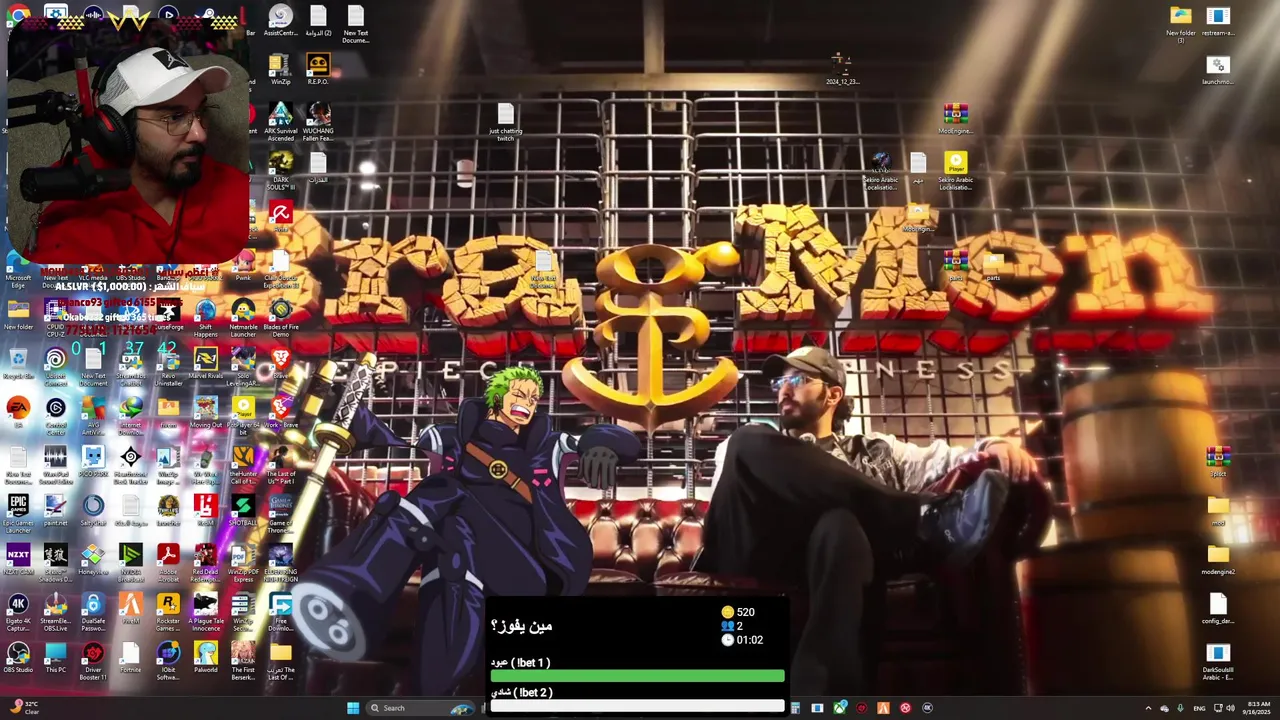Click the green lbet 1 progress bar
Image resolution: width=1280 pixels, height=720 pixels.
coord(637,677)
